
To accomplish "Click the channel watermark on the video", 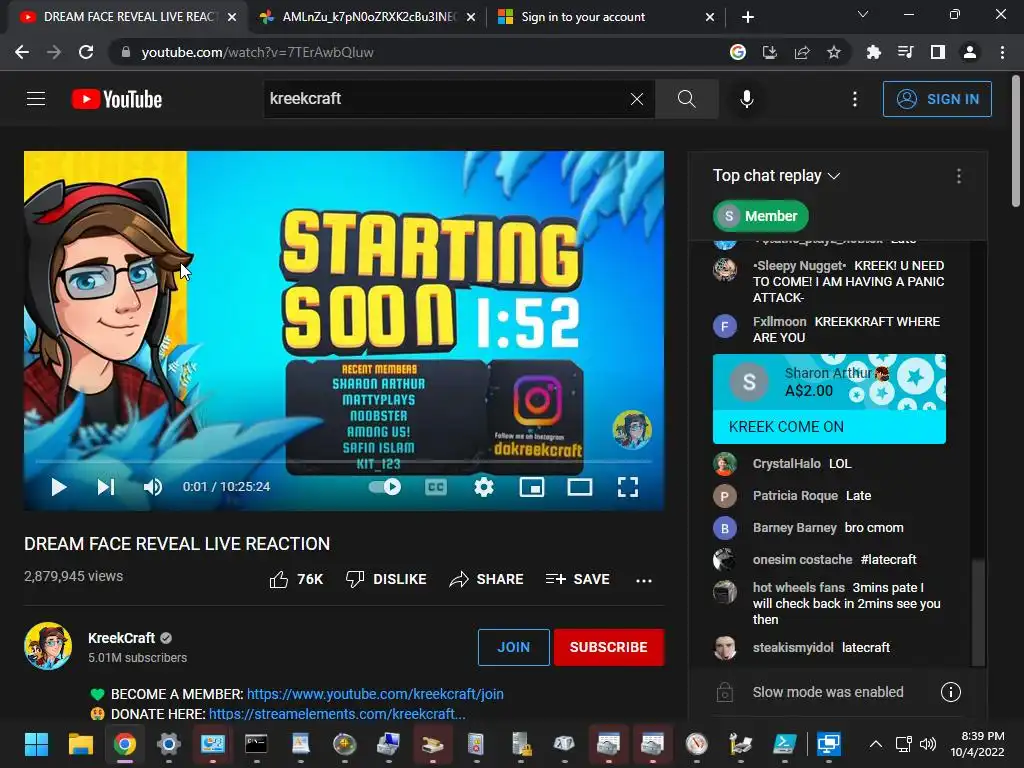I will coord(632,429).
